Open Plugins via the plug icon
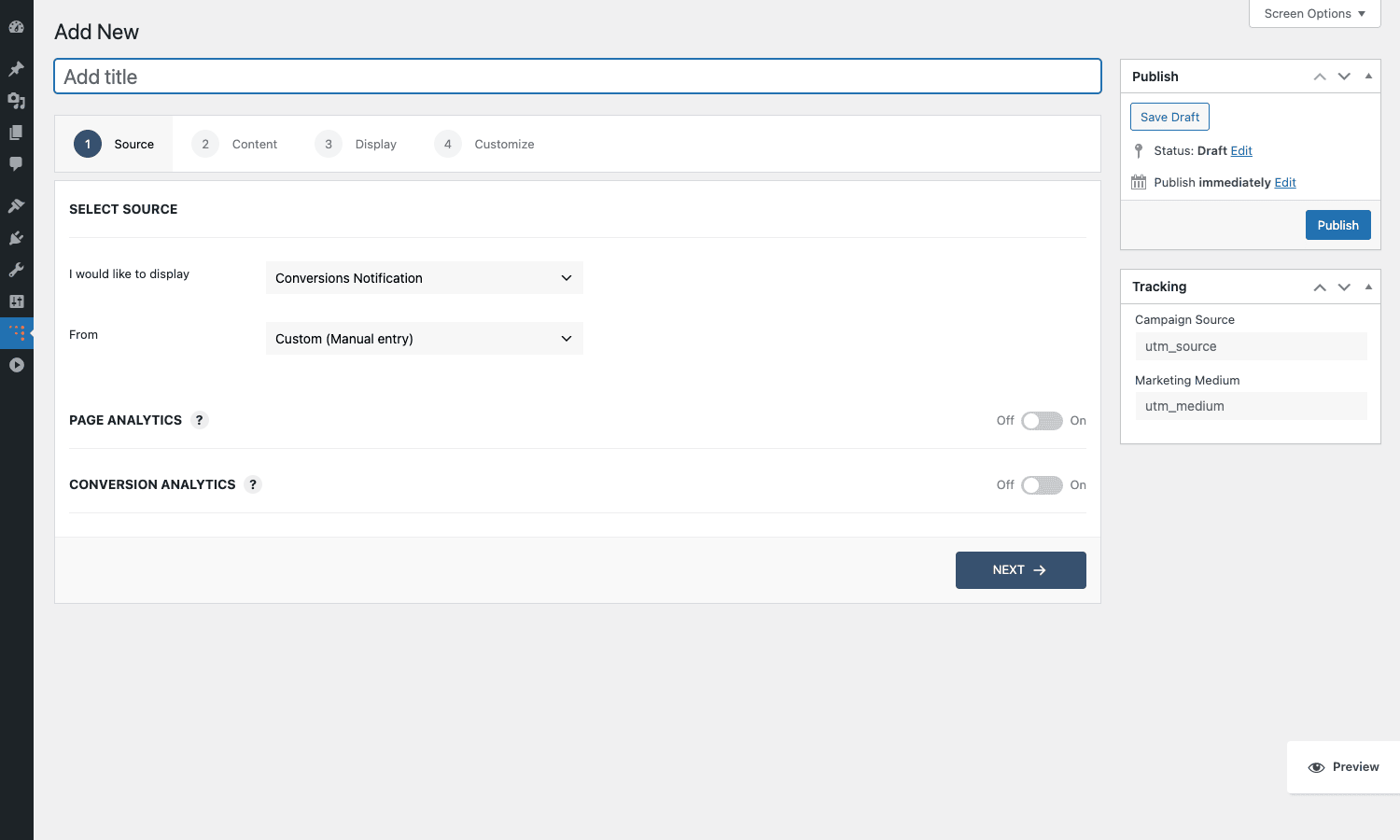 tap(16, 238)
